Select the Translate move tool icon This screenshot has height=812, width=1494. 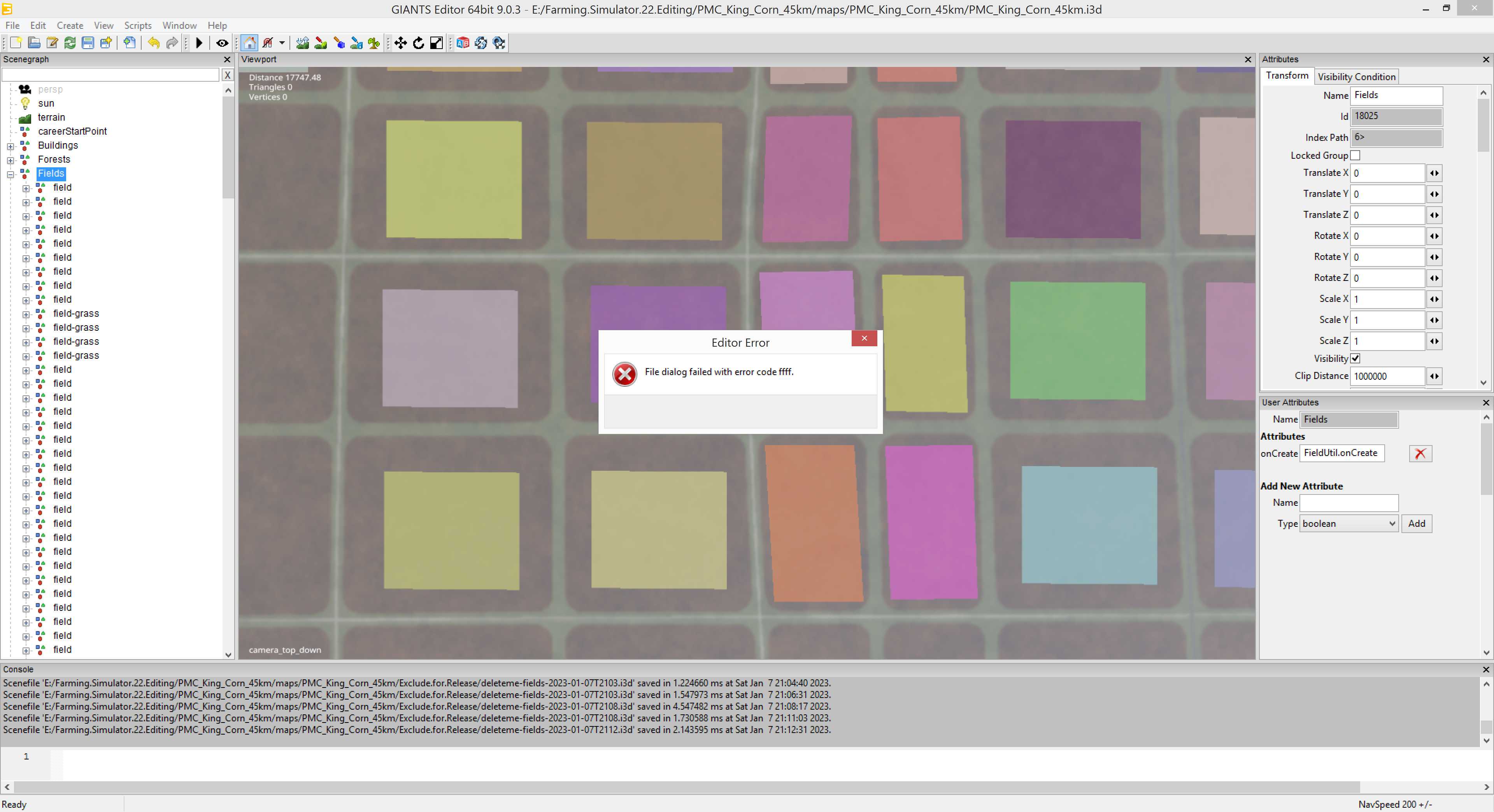point(400,43)
